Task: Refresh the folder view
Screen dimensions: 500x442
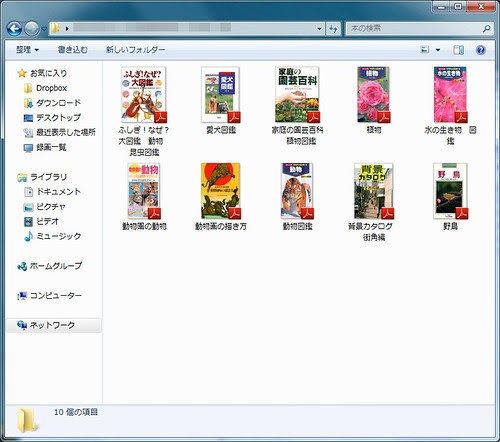Action: coord(333,29)
